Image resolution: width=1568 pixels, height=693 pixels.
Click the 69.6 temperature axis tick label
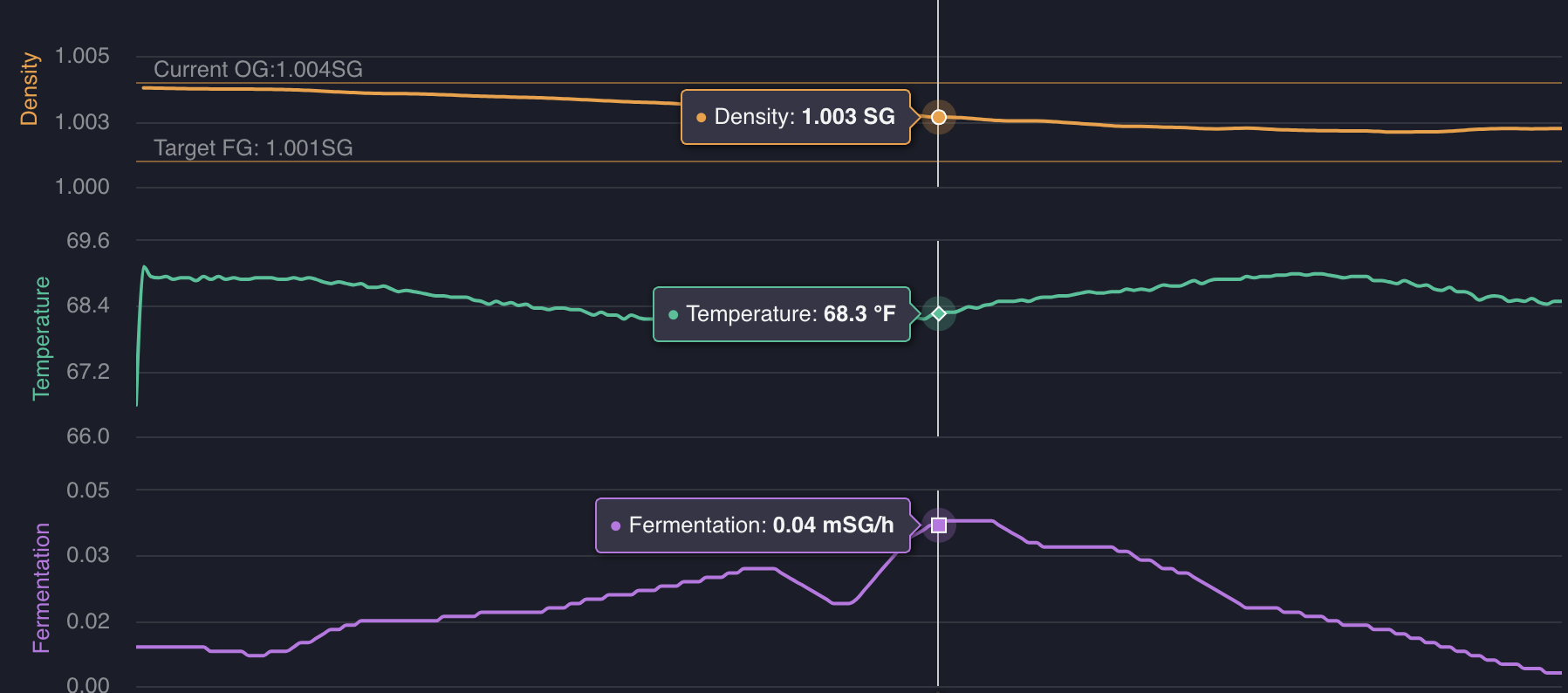[x=88, y=241]
